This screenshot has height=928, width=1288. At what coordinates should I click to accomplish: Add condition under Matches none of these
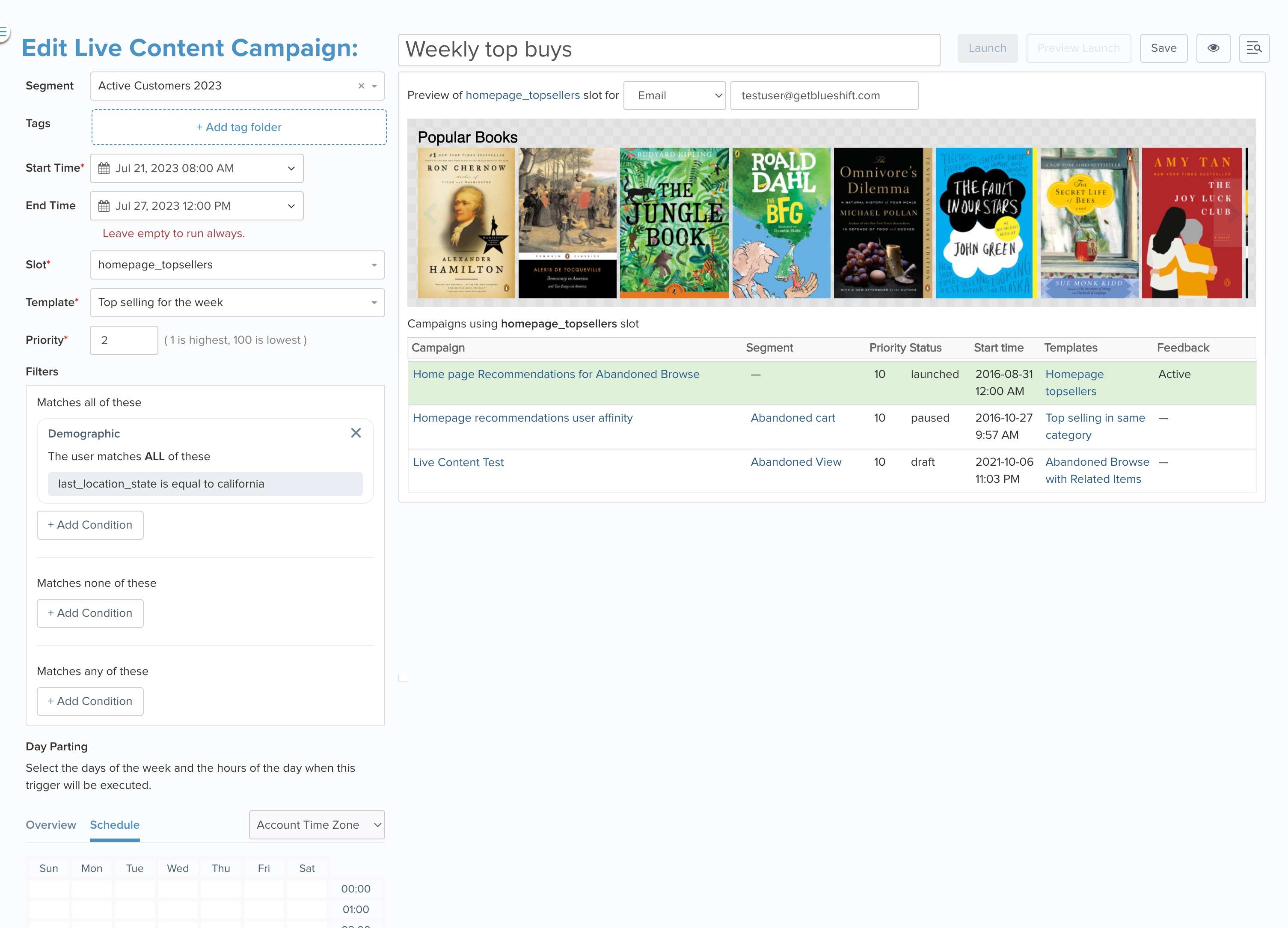coord(90,613)
